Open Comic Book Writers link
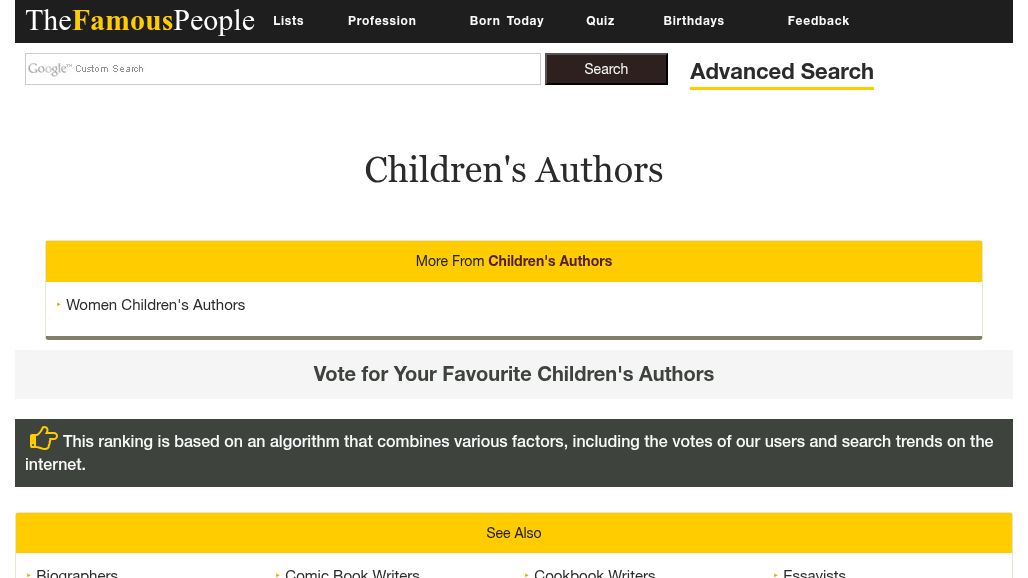Viewport: 1028px width, 578px height. 352,572
